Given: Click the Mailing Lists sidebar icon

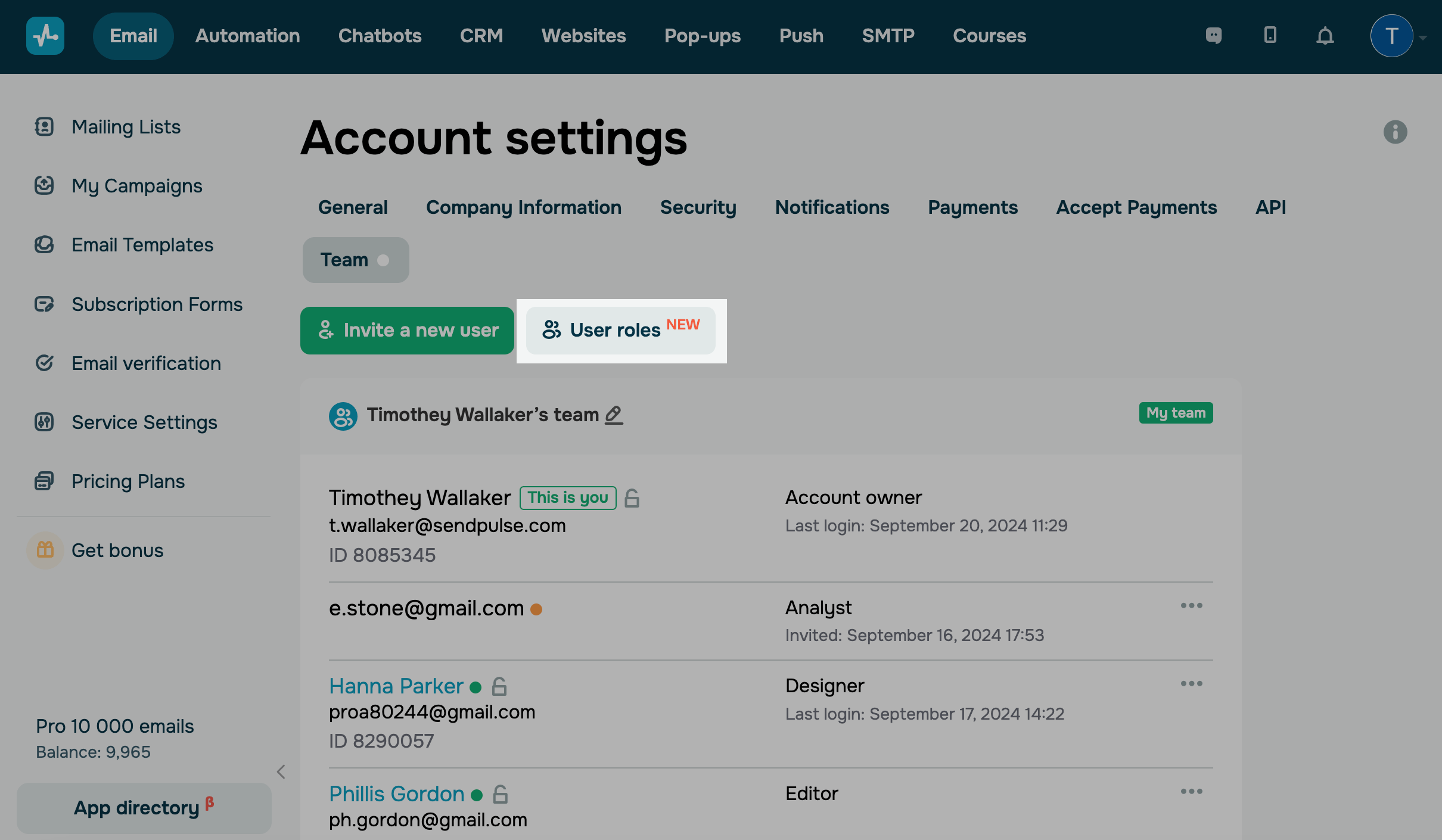Looking at the screenshot, I should 44,127.
